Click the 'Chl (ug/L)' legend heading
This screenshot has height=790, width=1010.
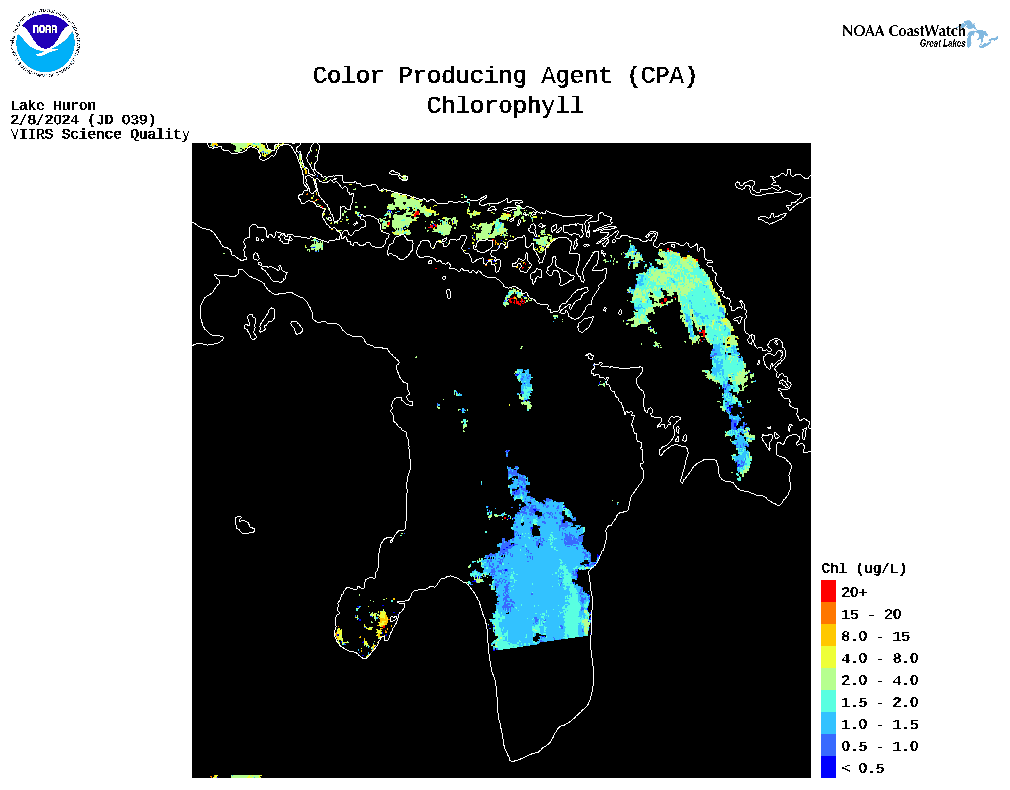pos(864,568)
